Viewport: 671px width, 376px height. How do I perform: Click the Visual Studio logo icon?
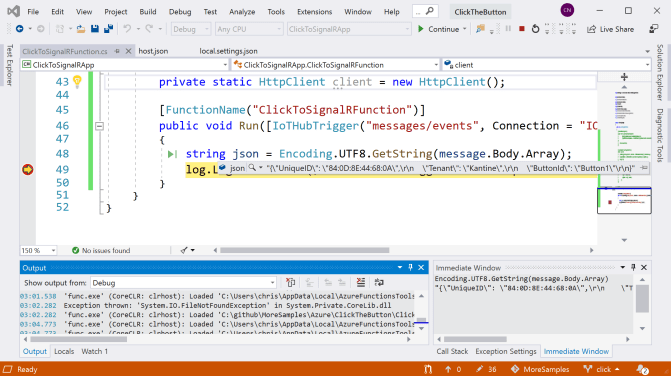pyautogui.click(x=13, y=11)
